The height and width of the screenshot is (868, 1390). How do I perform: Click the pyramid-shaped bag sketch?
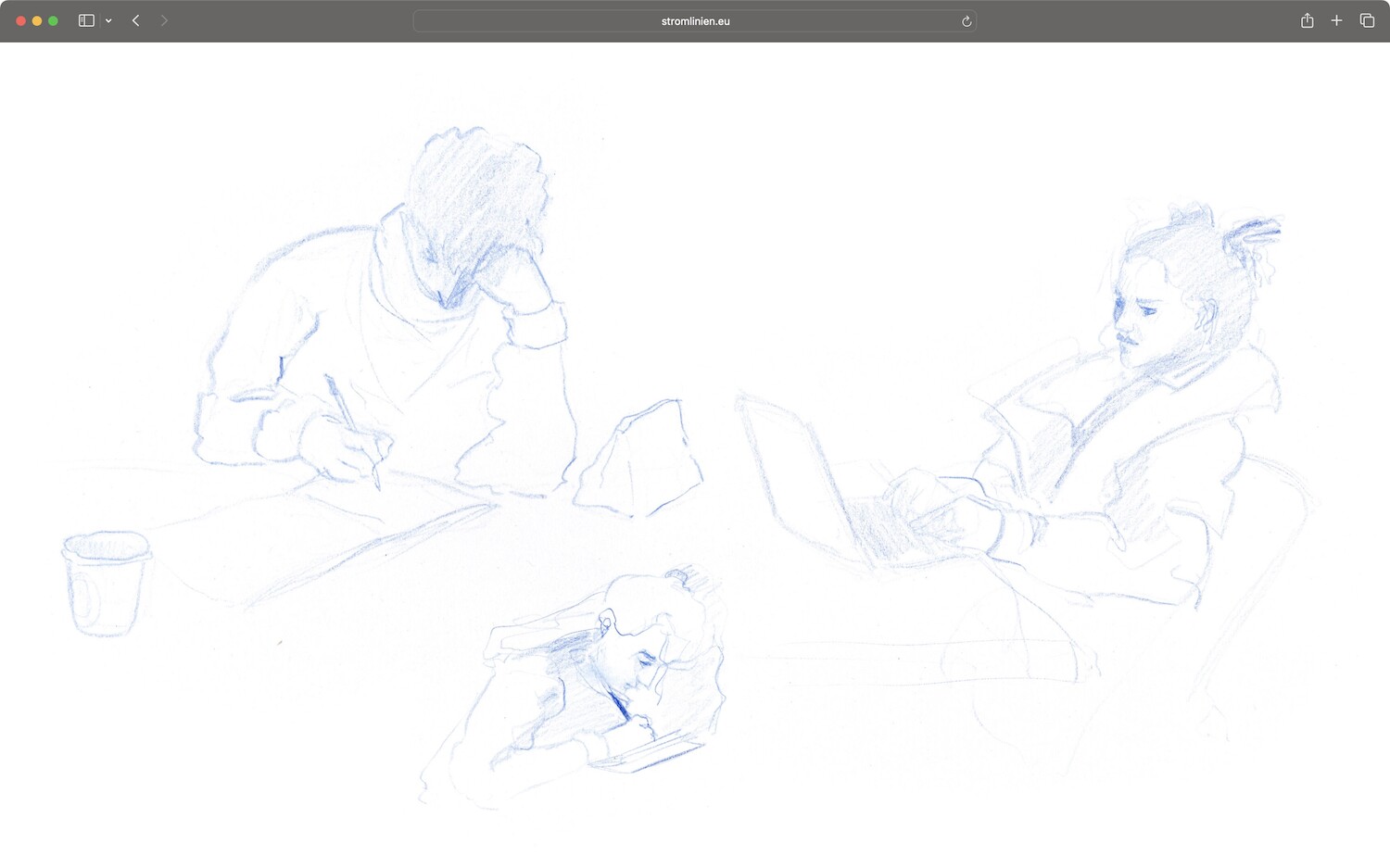(x=641, y=460)
